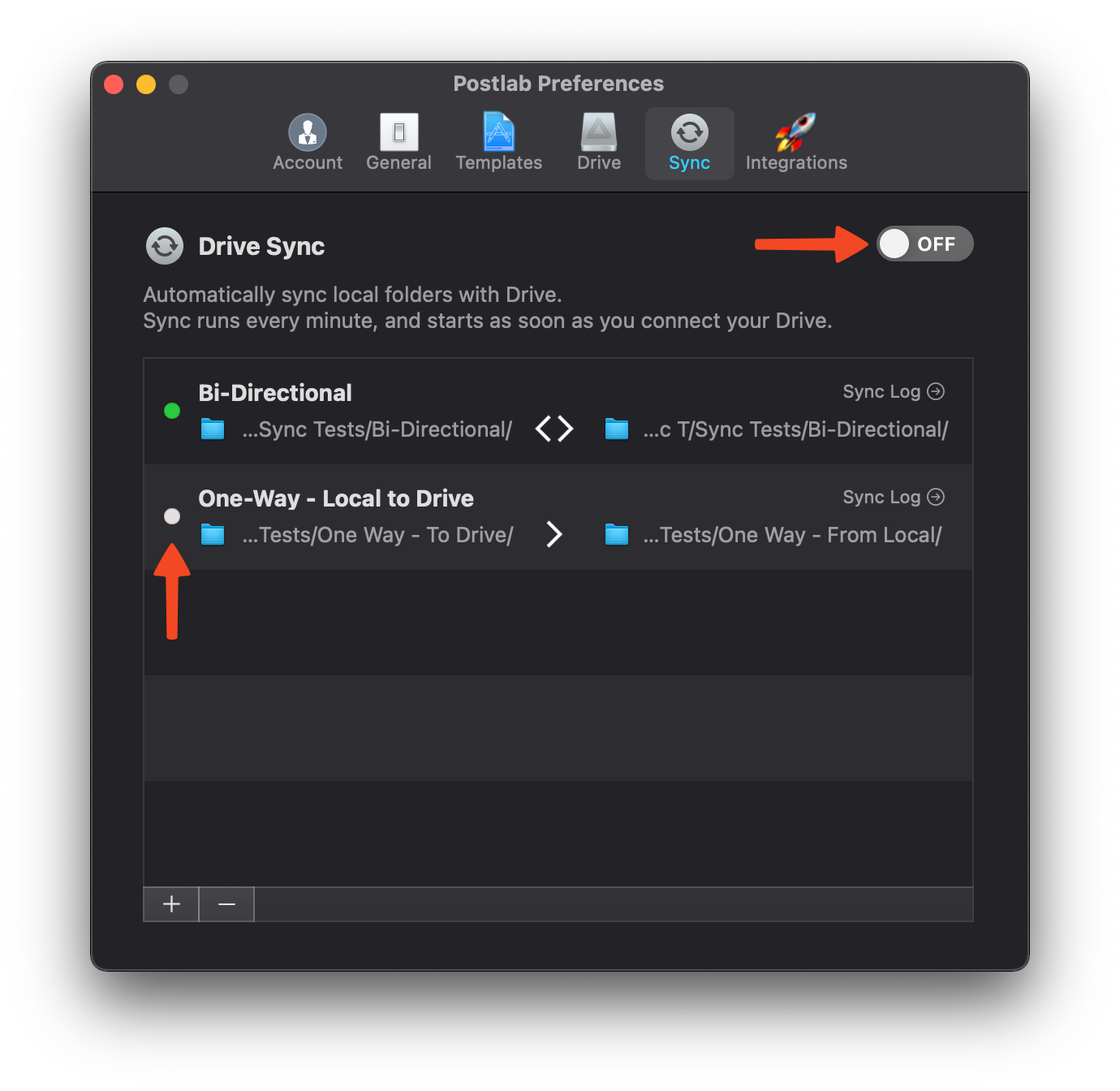Click the Drive Sync circular arrows icon
The width and height of the screenshot is (1120, 1091).
[x=165, y=246]
